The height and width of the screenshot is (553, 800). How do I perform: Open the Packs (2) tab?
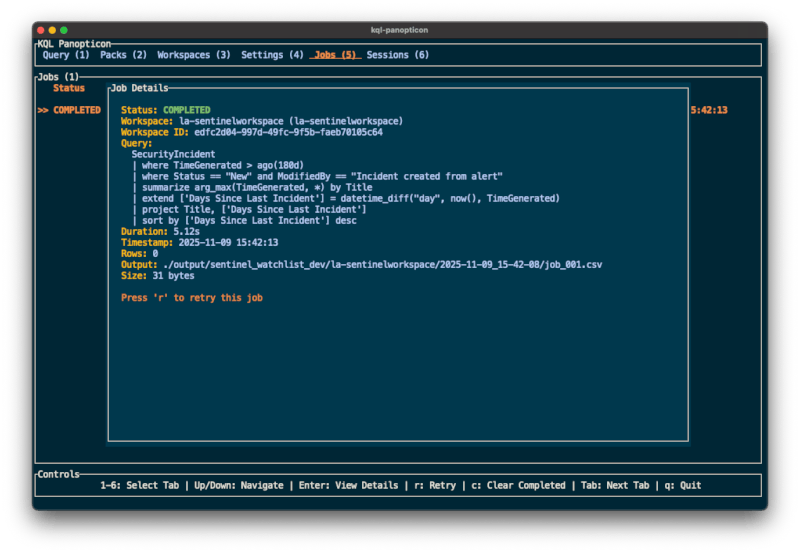click(x=123, y=55)
